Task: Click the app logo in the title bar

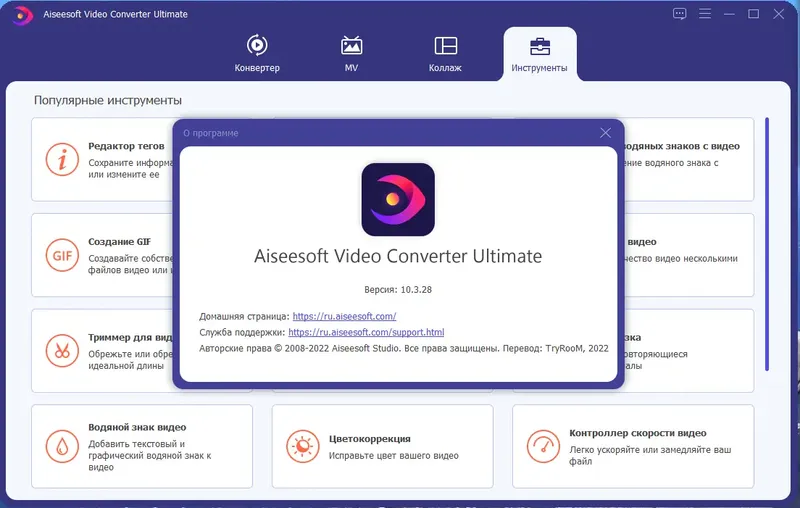Action: point(22,15)
